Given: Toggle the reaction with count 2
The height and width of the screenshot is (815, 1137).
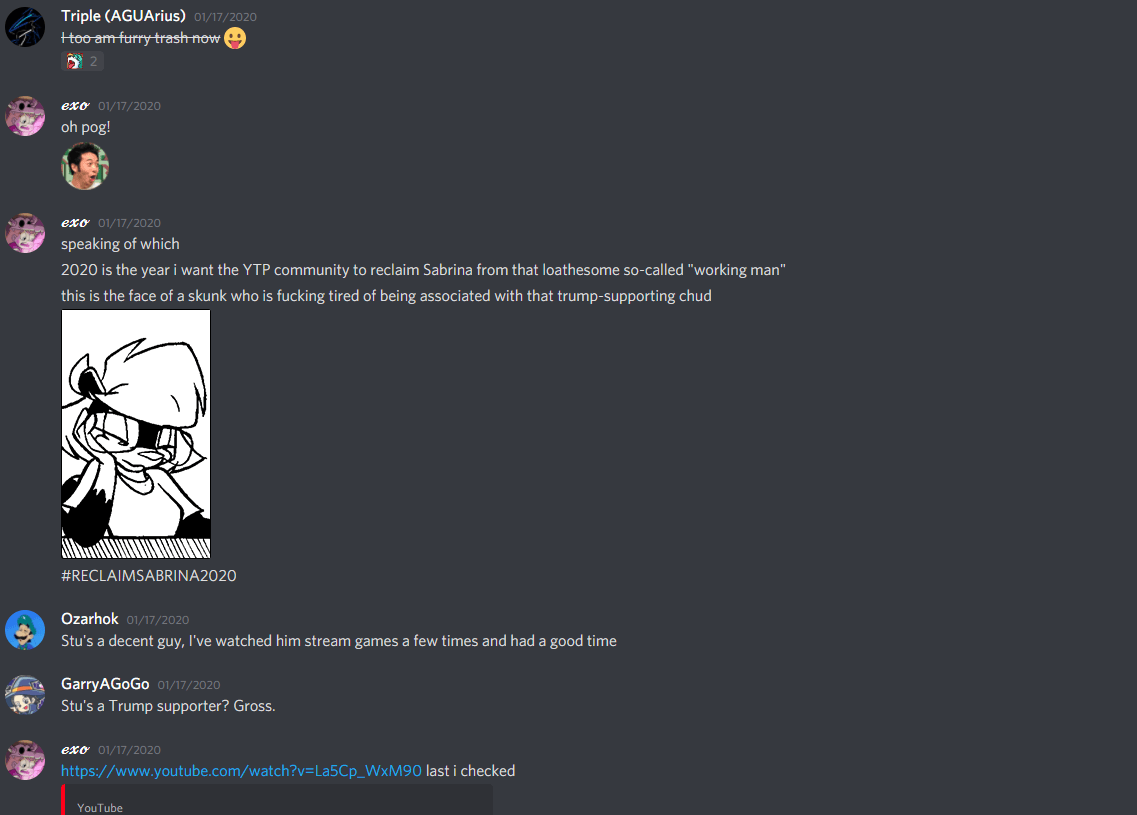Looking at the screenshot, I should point(83,62).
